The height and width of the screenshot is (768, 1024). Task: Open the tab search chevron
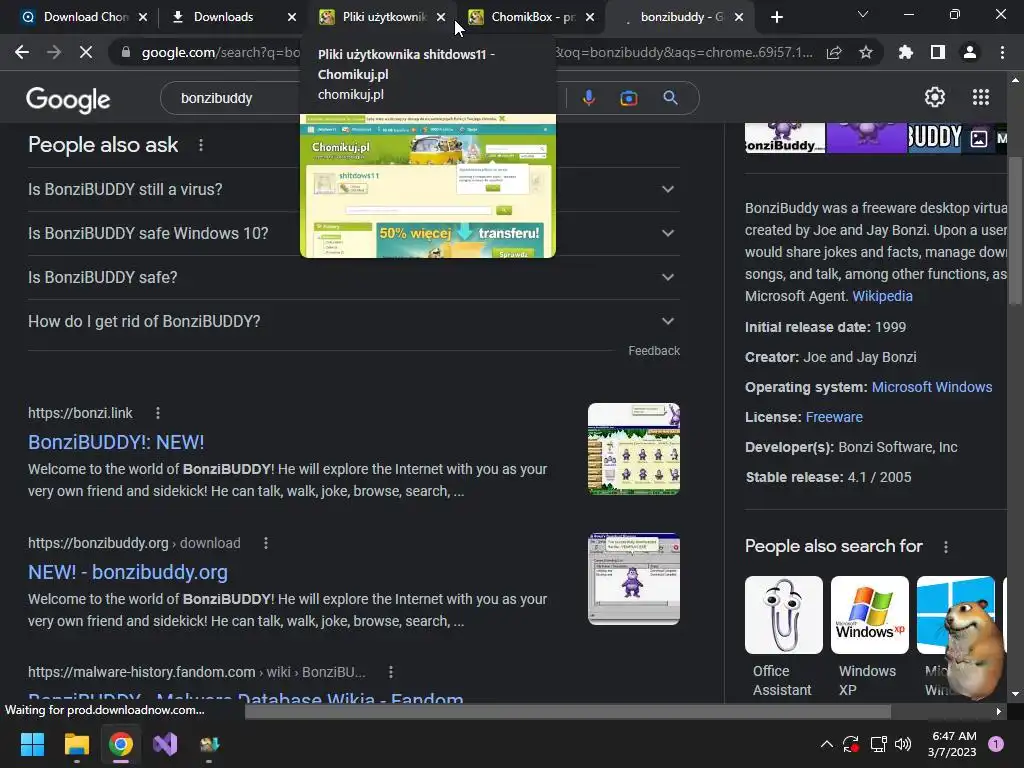click(863, 14)
